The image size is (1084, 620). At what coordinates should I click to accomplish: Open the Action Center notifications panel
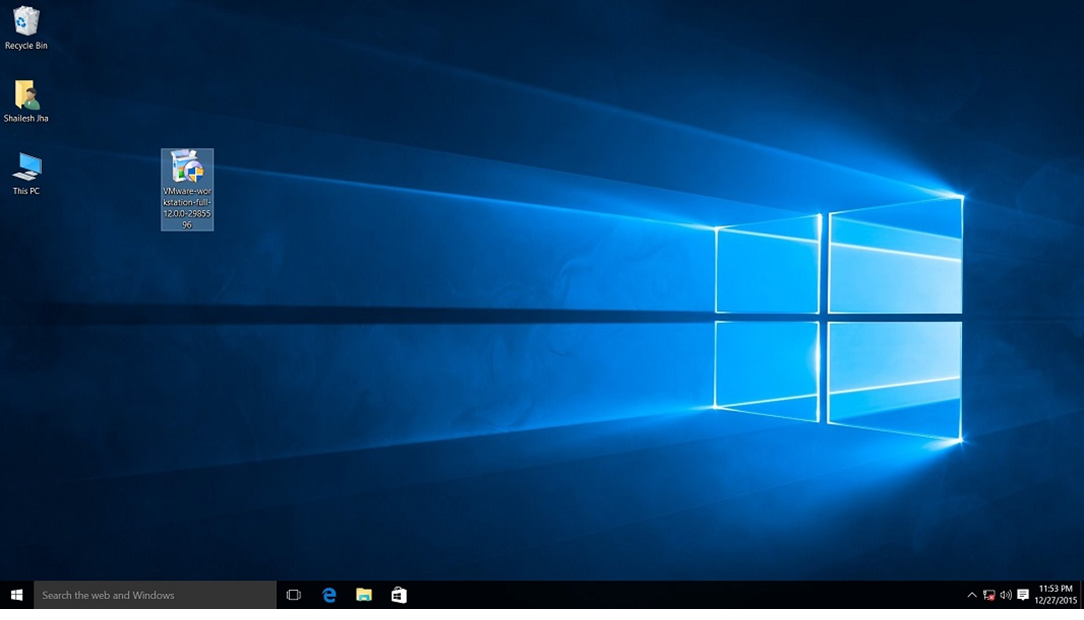tap(1022, 594)
